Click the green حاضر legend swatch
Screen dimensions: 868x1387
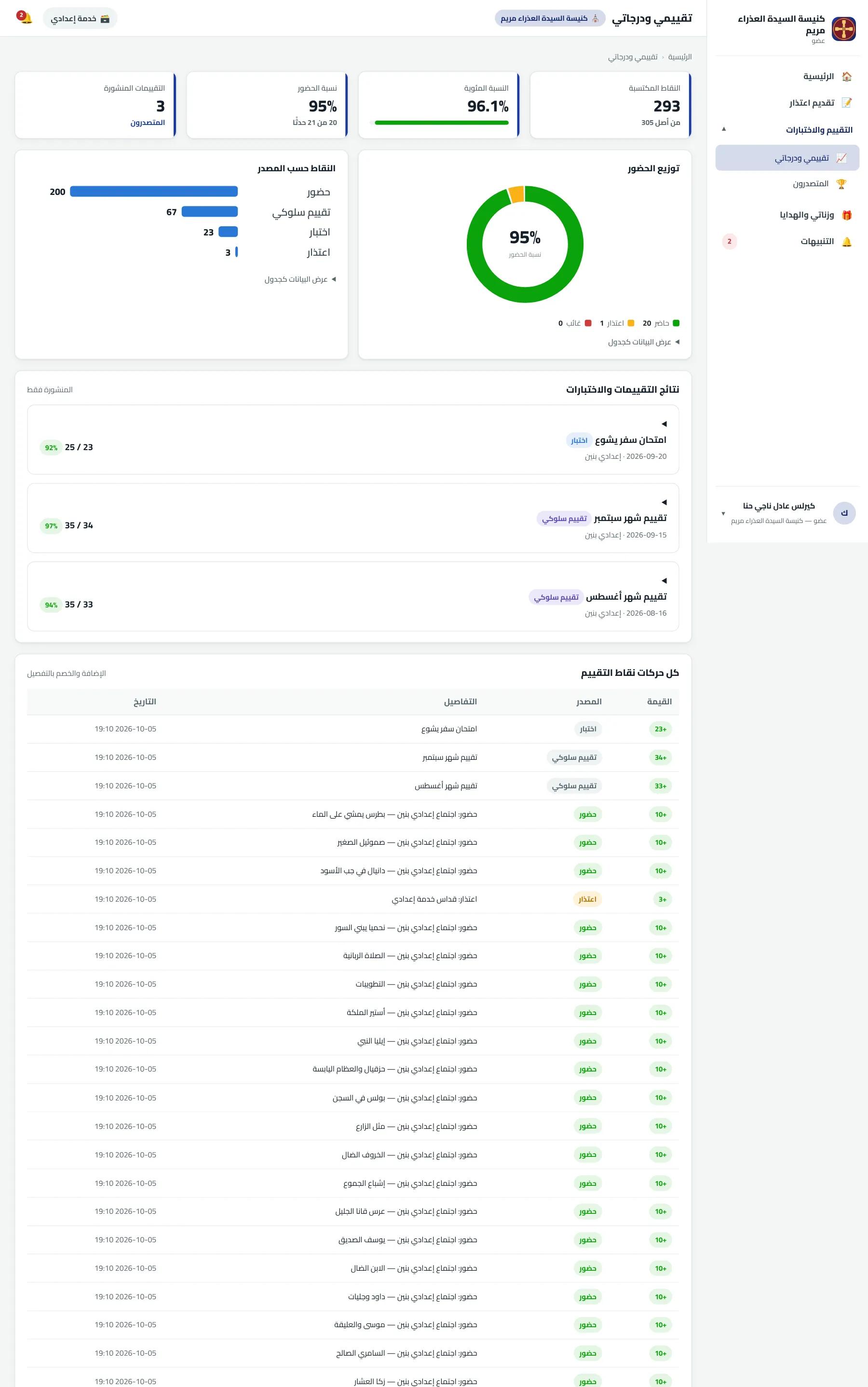[x=676, y=323]
